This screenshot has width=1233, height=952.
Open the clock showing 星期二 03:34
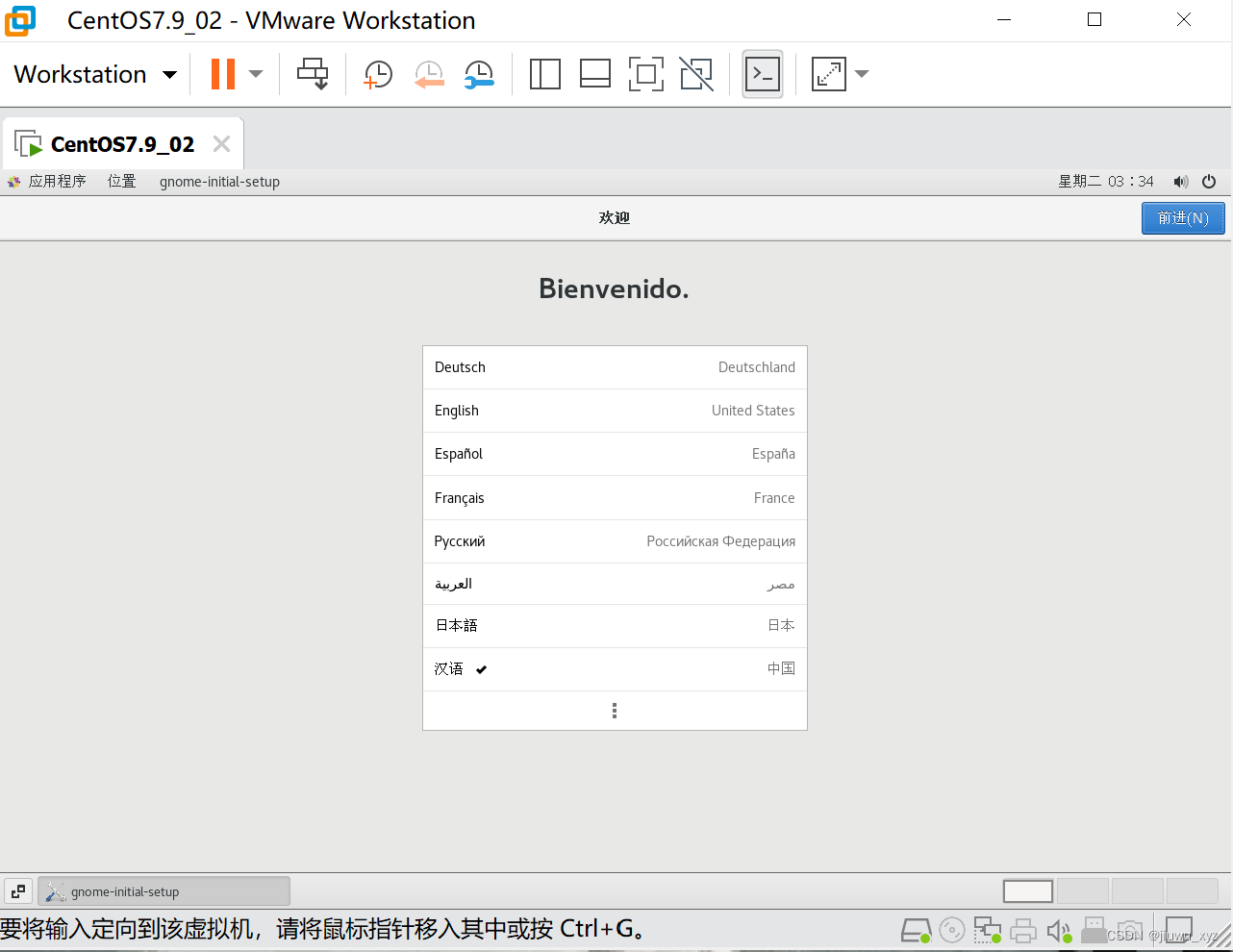point(1106,181)
